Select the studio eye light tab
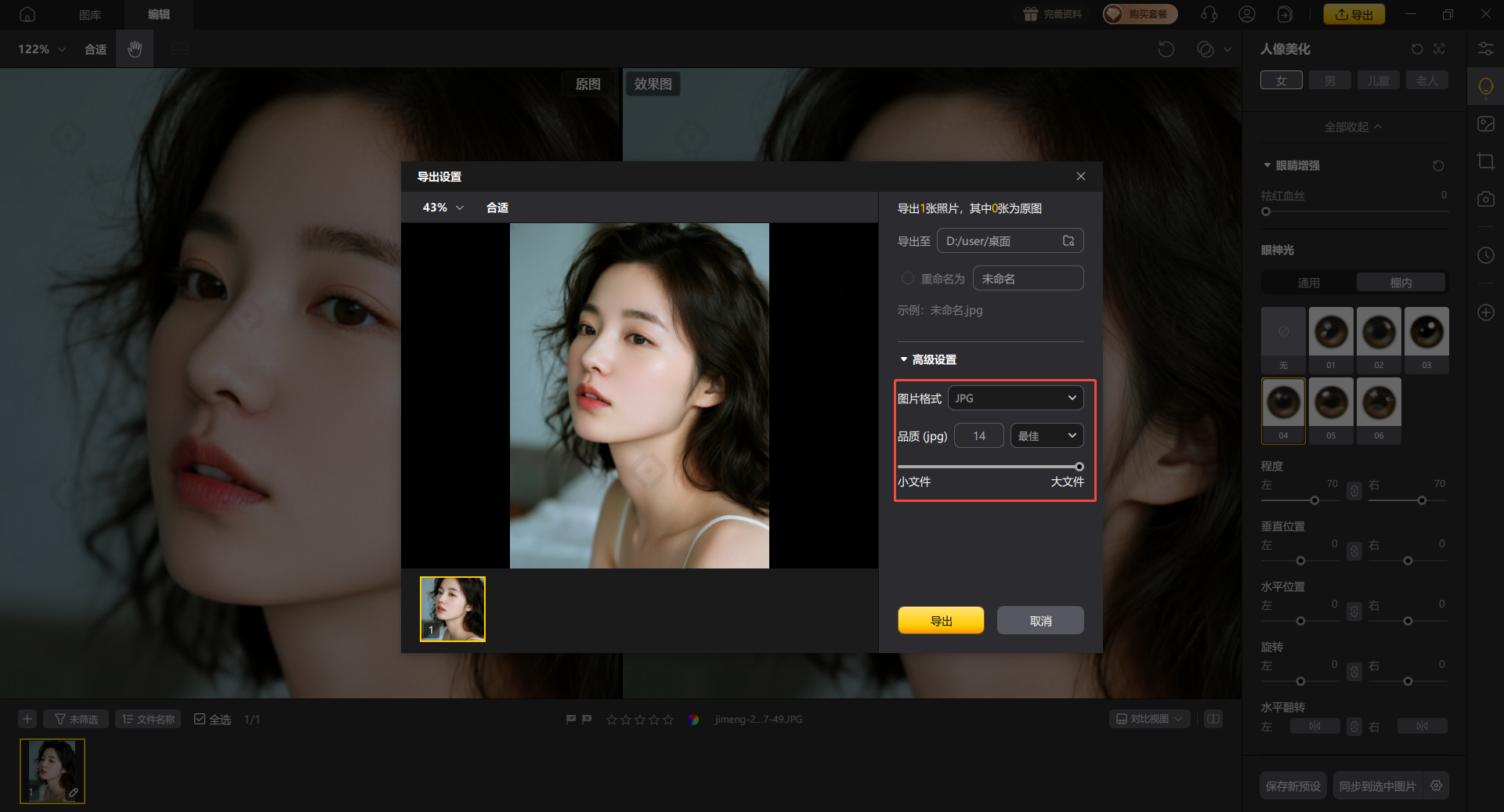 point(1401,283)
